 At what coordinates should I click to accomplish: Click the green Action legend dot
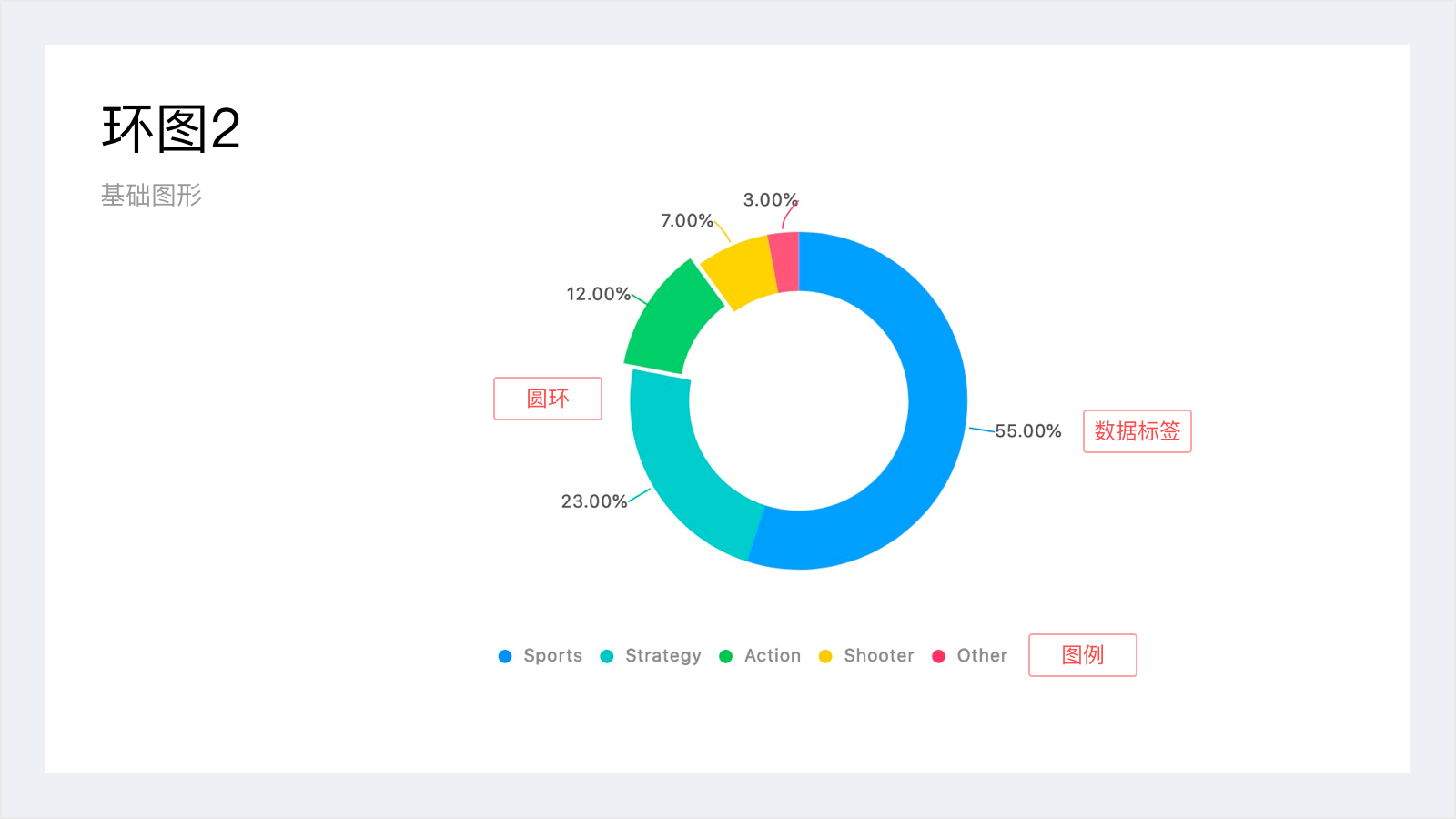tap(725, 656)
